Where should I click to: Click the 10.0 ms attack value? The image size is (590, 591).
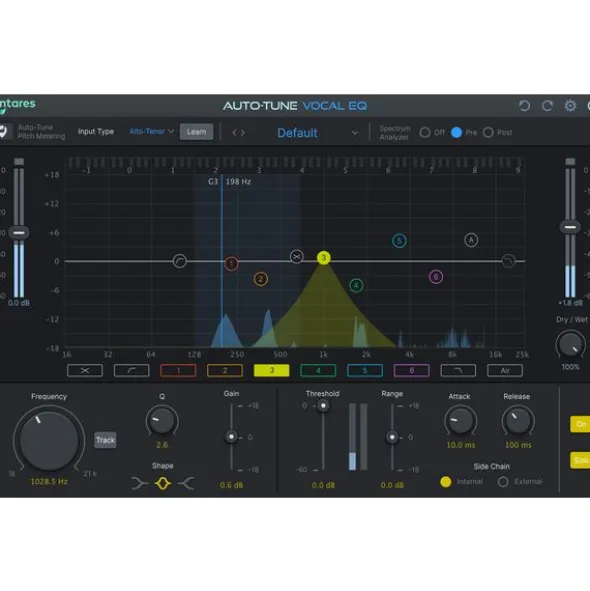460,445
